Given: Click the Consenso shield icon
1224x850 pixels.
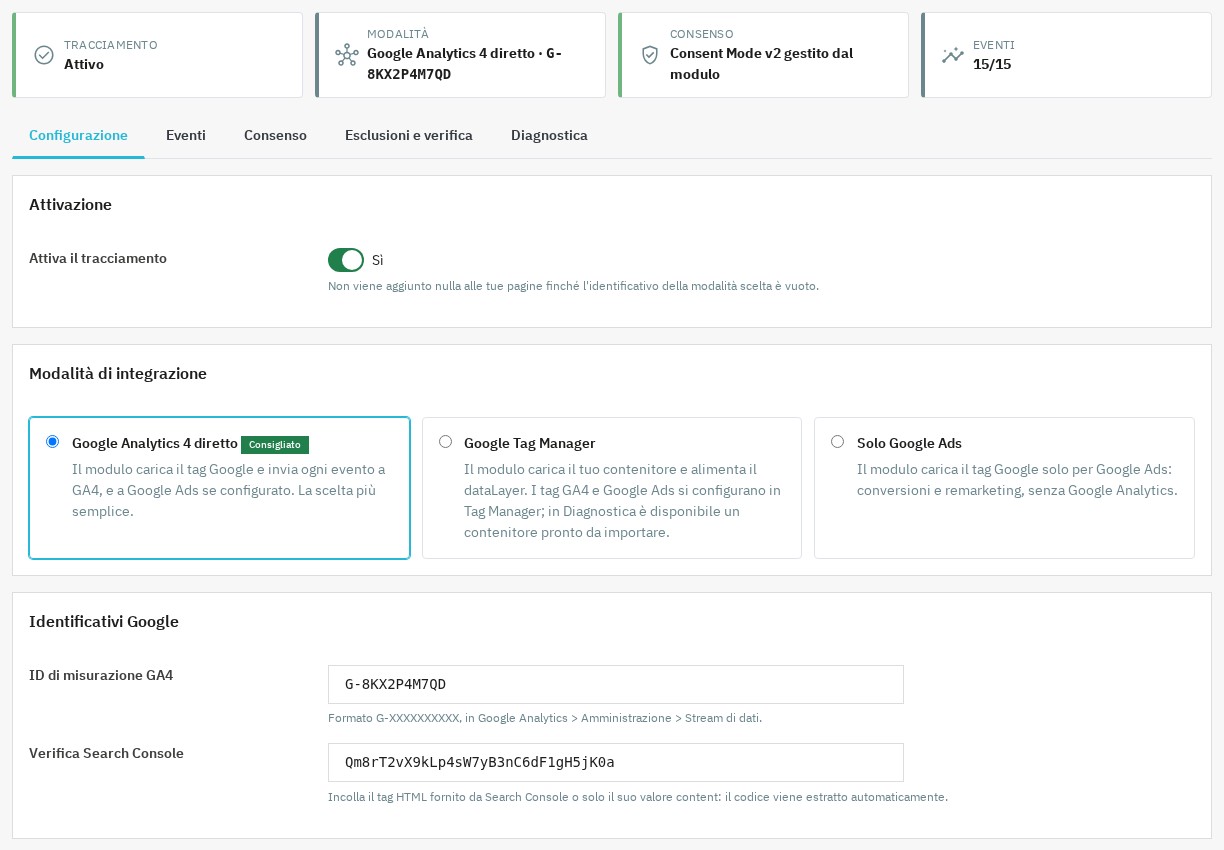Looking at the screenshot, I should click(x=650, y=55).
